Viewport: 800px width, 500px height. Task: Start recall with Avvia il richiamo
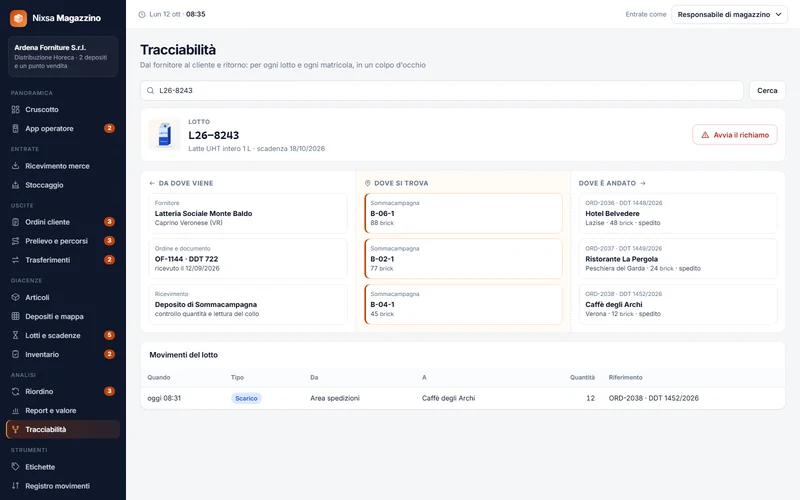[x=735, y=135]
